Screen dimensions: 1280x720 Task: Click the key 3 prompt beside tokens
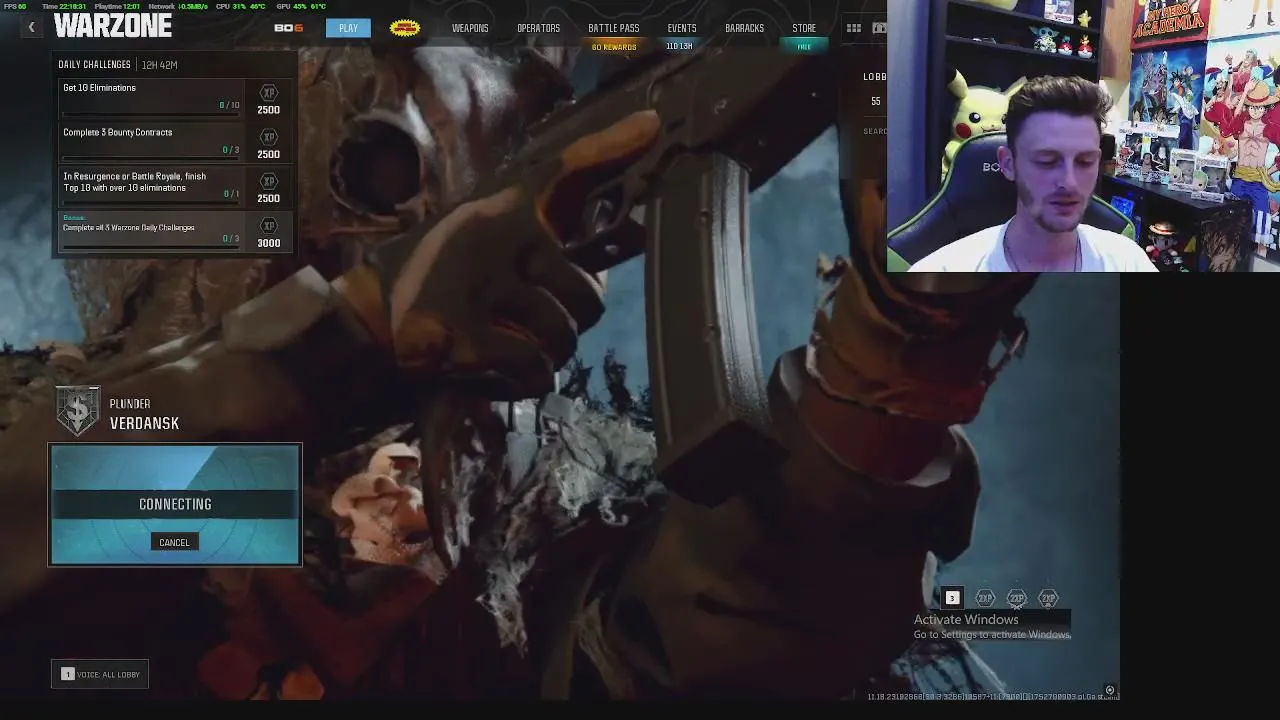[952, 598]
